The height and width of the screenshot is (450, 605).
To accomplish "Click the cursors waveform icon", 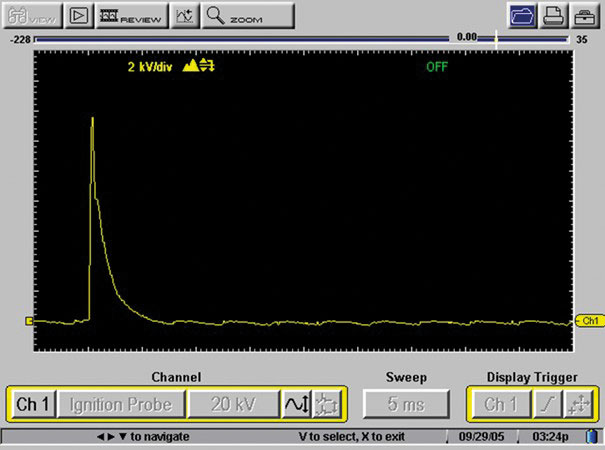I will pos(185,16).
